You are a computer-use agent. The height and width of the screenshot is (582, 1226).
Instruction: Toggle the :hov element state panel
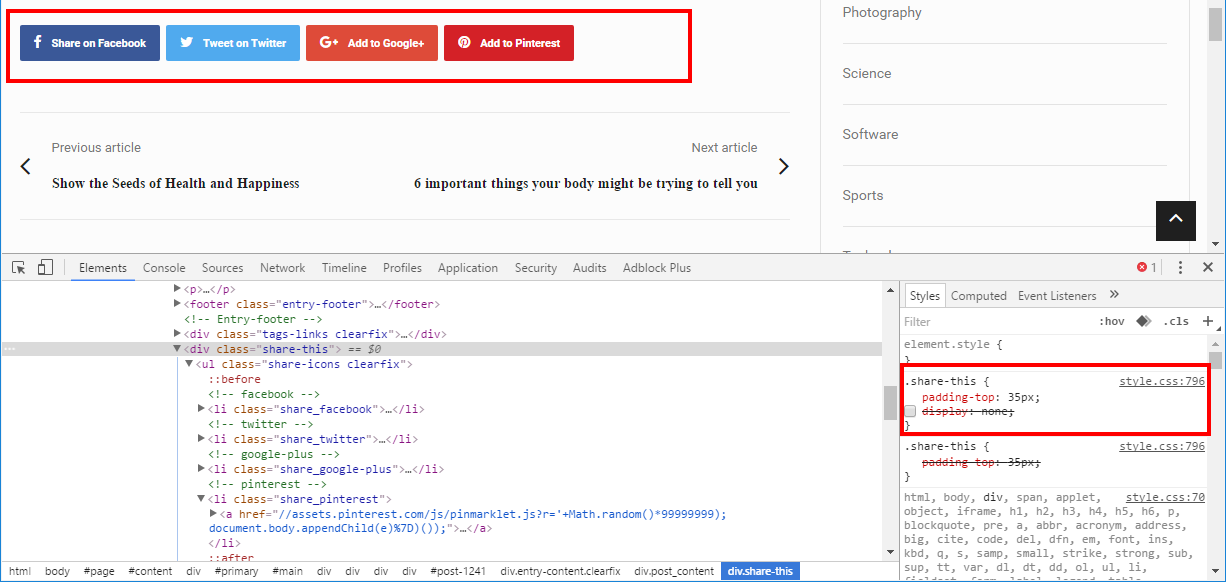pyautogui.click(x=1111, y=322)
